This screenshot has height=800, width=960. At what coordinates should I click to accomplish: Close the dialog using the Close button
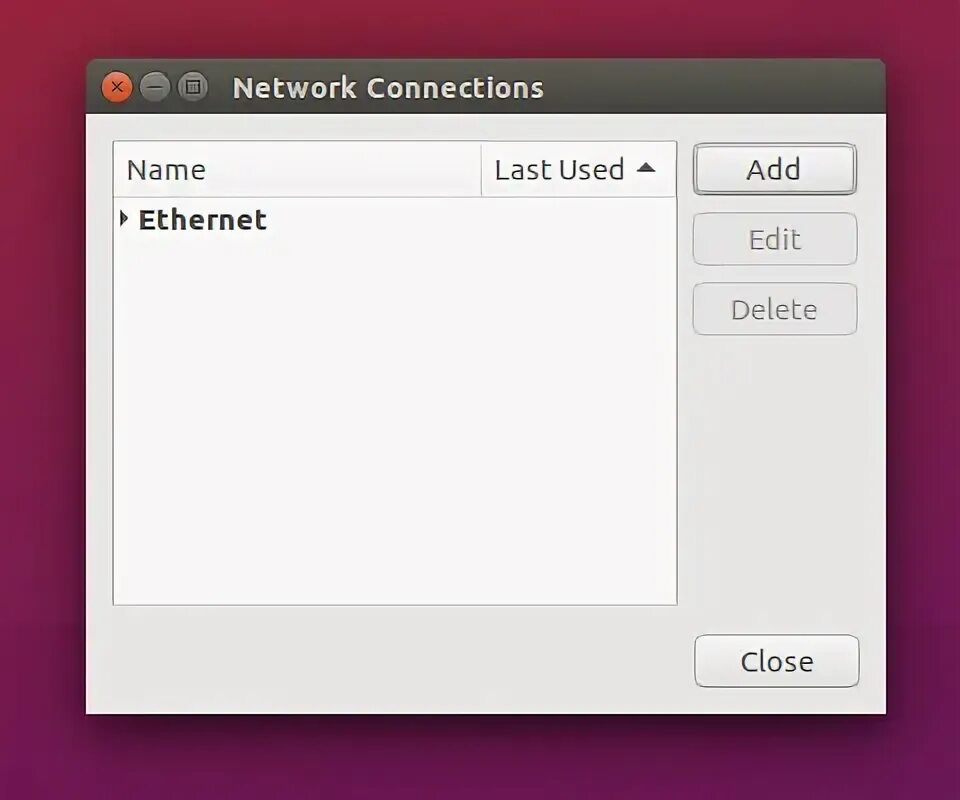(x=776, y=661)
